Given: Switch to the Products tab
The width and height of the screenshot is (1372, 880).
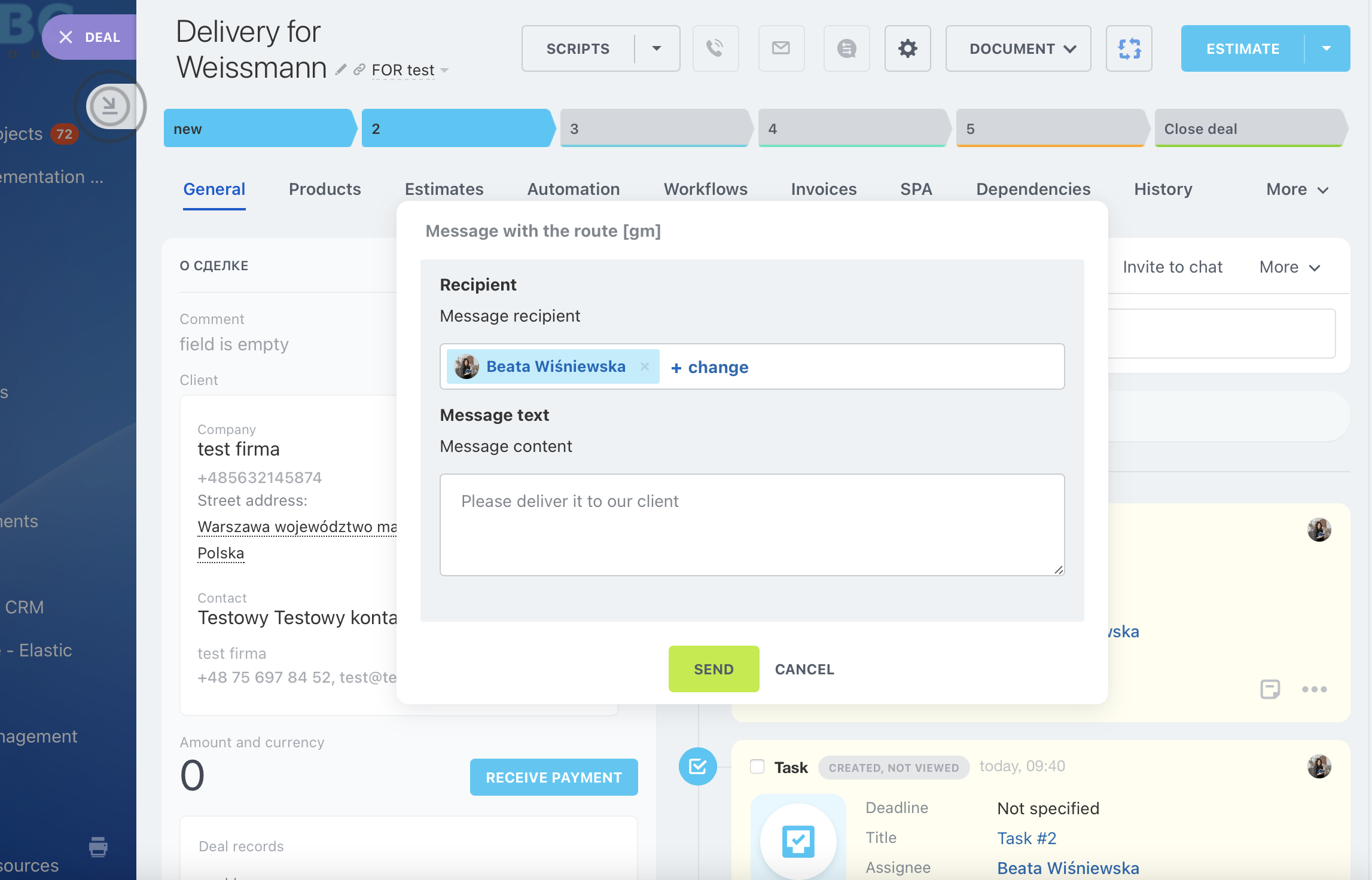Looking at the screenshot, I should pyautogui.click(x=325, y=190).
